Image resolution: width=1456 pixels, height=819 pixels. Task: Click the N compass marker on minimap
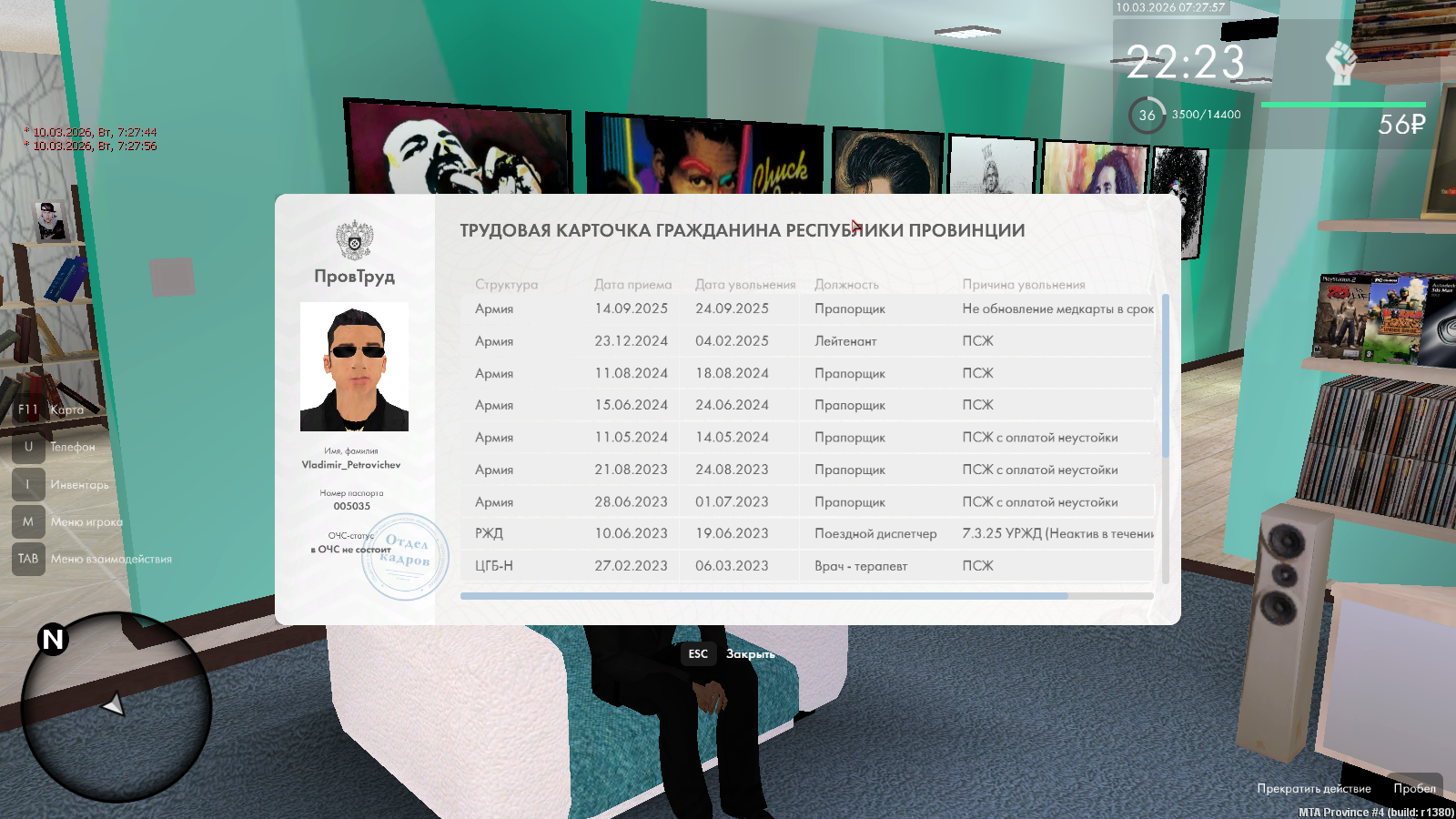53,640
